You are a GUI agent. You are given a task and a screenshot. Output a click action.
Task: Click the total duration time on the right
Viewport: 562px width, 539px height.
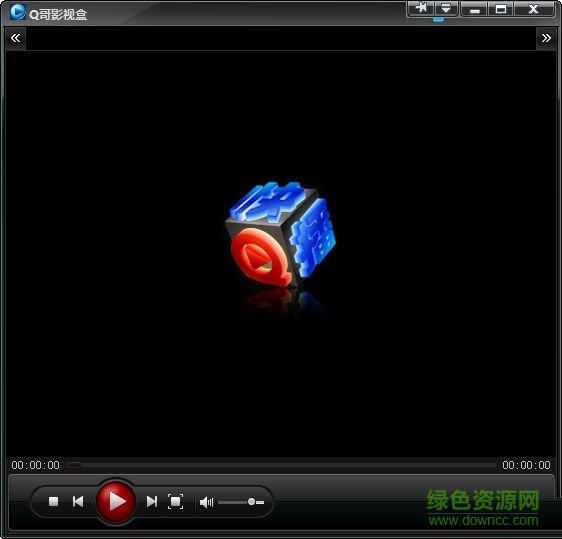[526, 465]
